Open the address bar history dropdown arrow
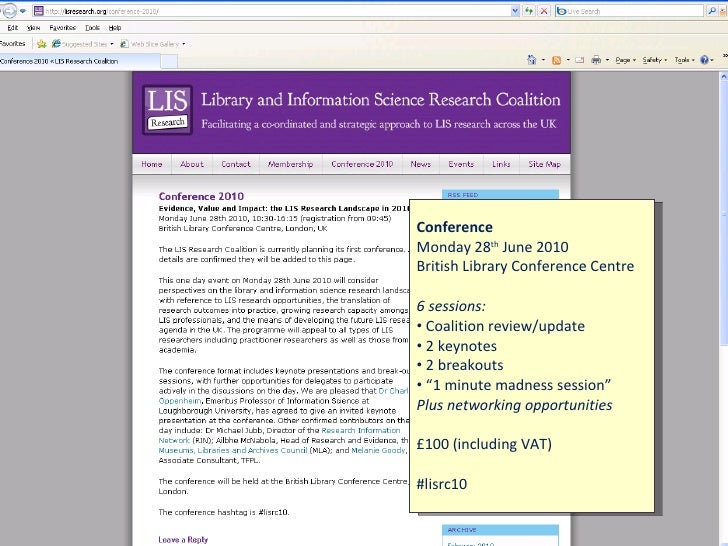The width and height of the screenshot is (728, 546). click(x=514, y=11)
